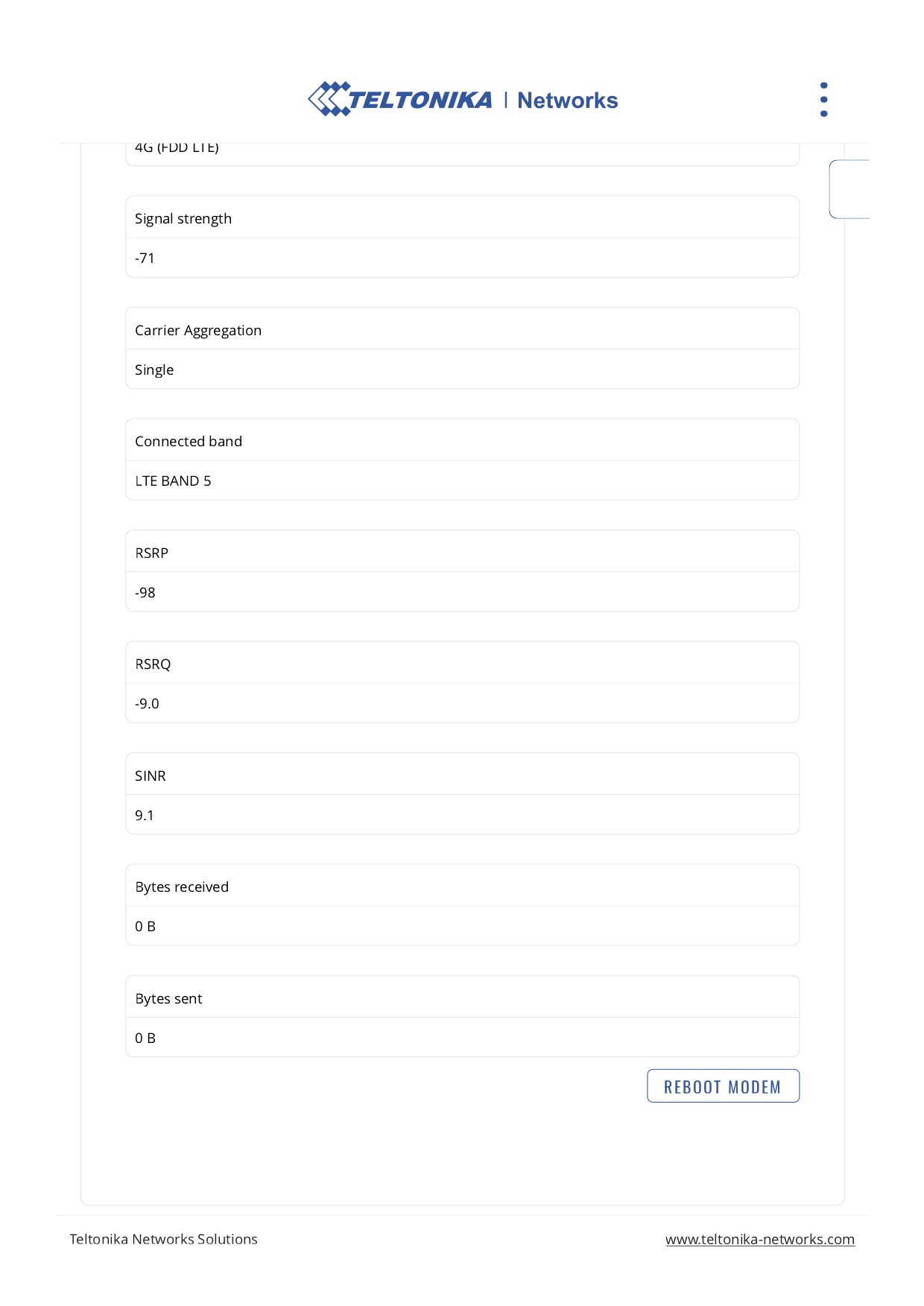924x1306 pixels.
Task: Click the Signal strength label
Action: 183,219
